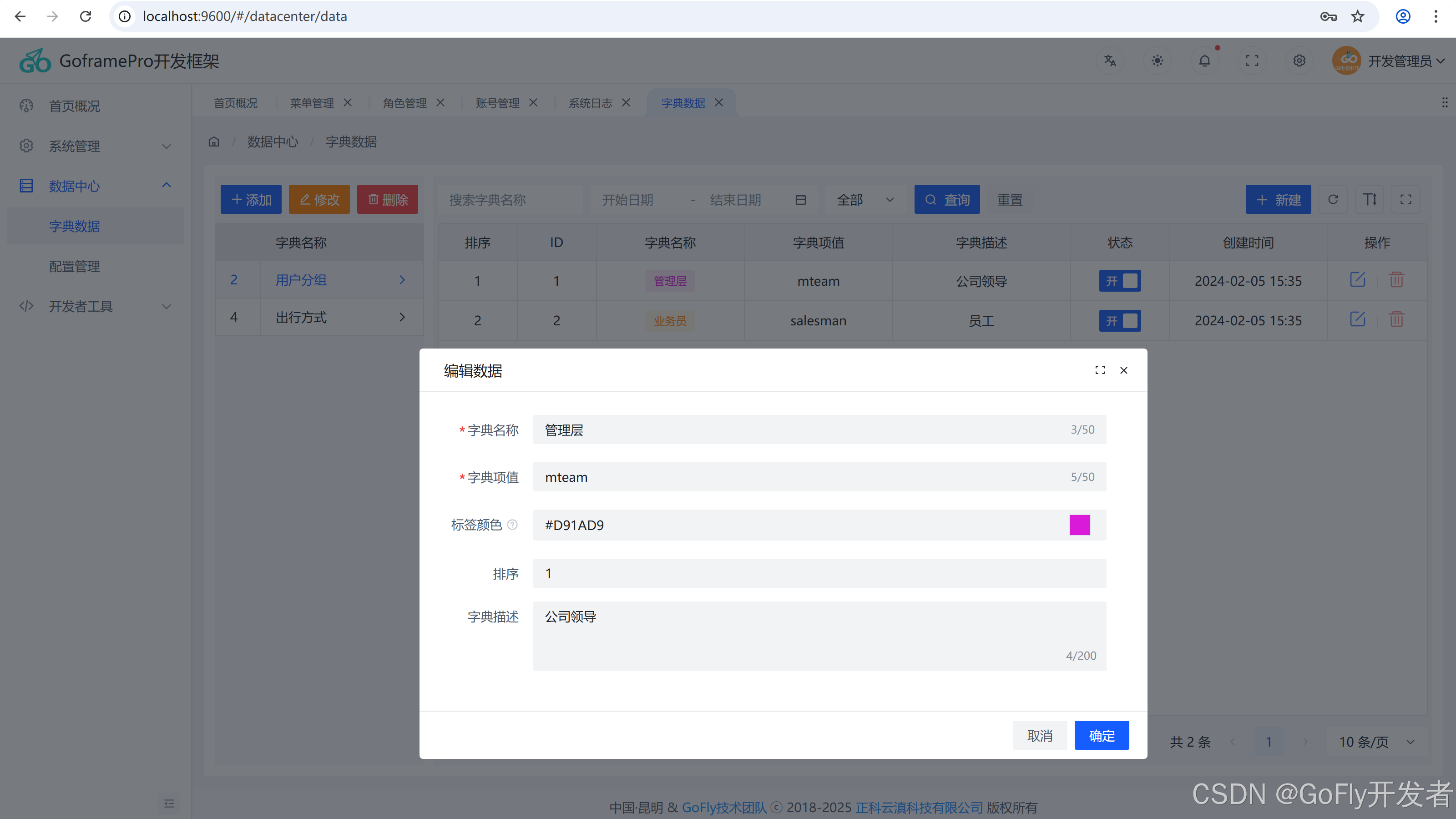Click the theme mode icon in the header
Screen dimensions: 1456x819
1158,61
